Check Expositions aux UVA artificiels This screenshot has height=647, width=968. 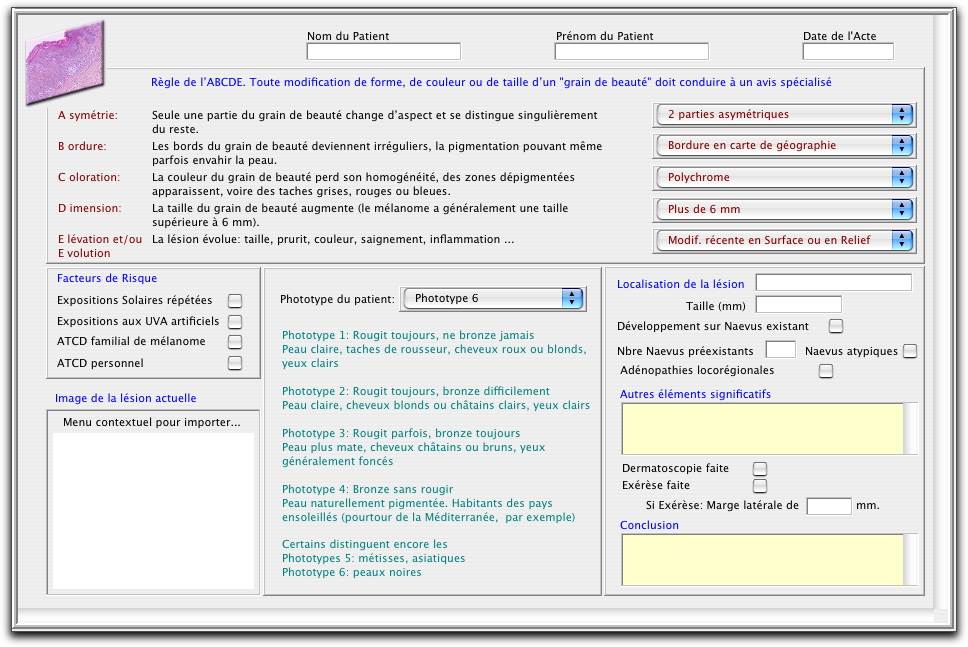(235, 322)
